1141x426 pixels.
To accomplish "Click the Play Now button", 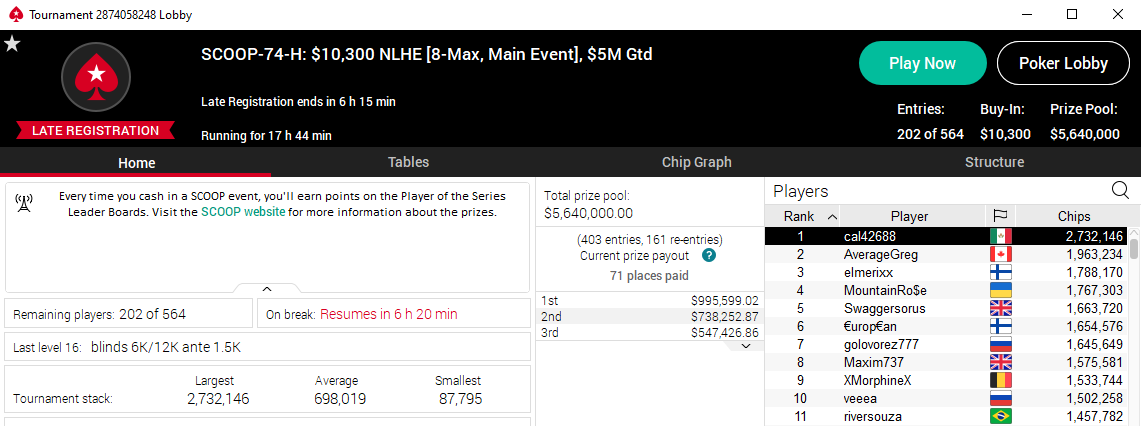I will point(922,63).
